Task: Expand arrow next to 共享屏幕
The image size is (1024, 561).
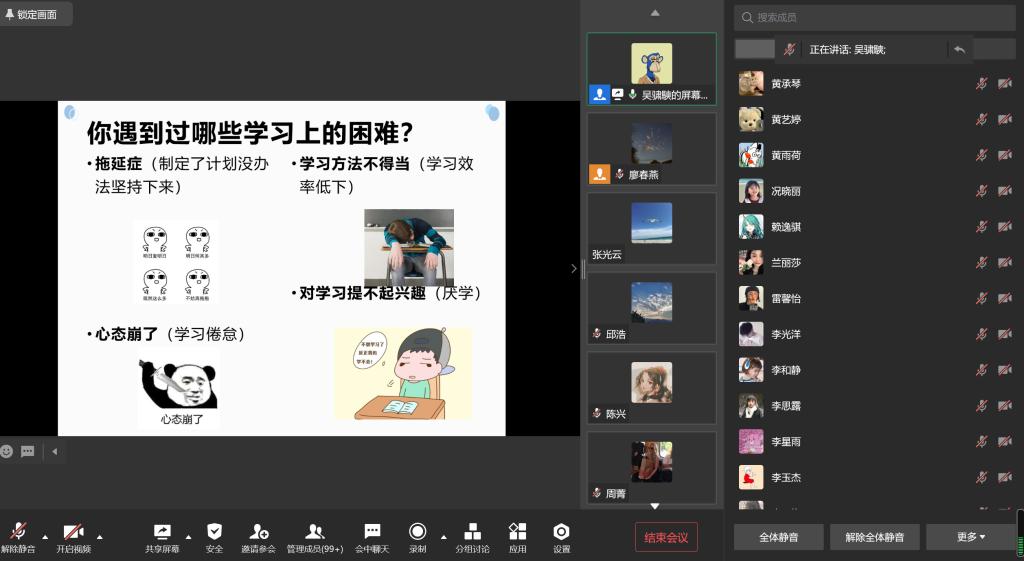Action: [x=189, y=537]
